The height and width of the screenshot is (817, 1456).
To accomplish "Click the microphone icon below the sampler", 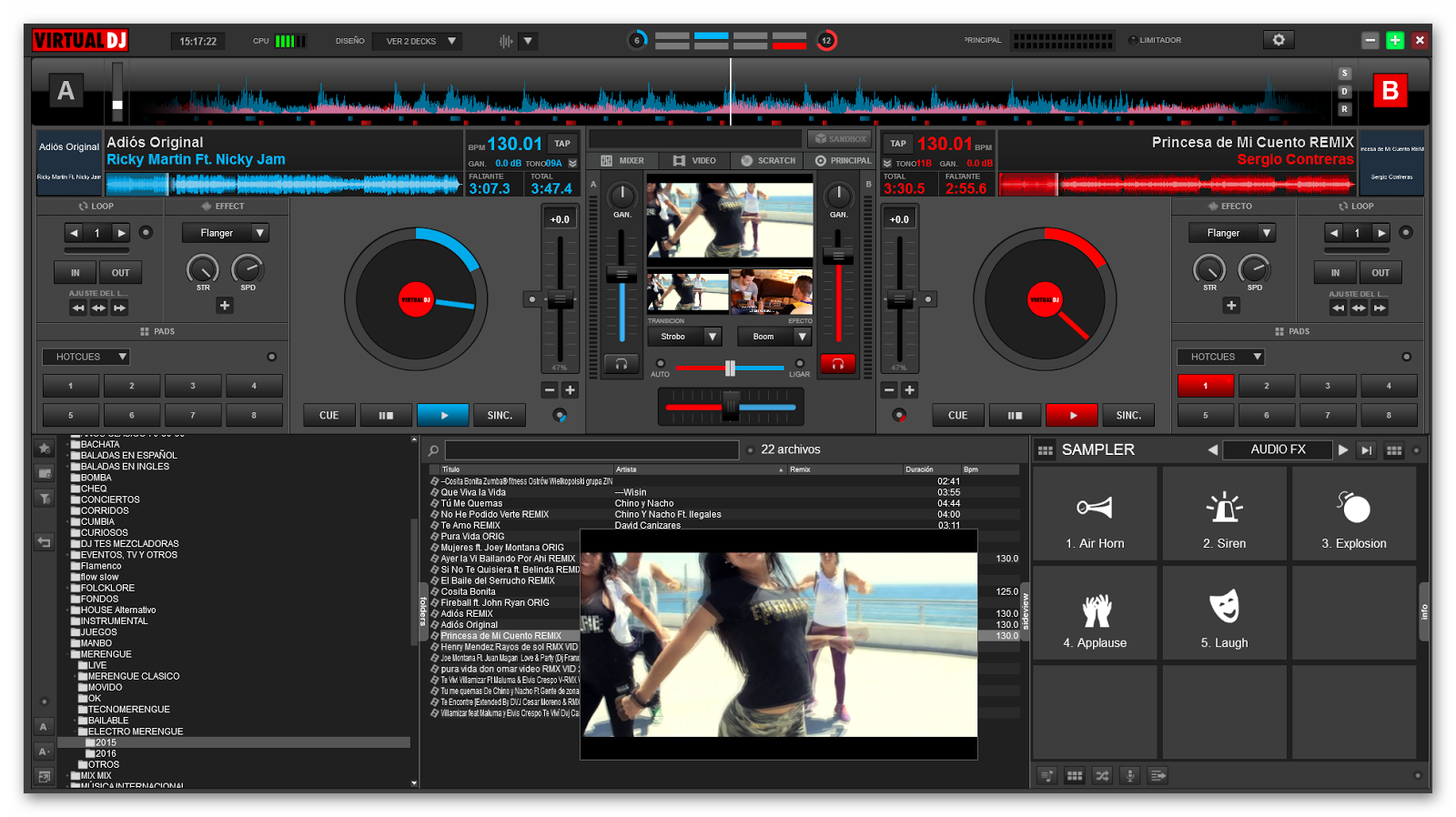I will [1130, 776].
